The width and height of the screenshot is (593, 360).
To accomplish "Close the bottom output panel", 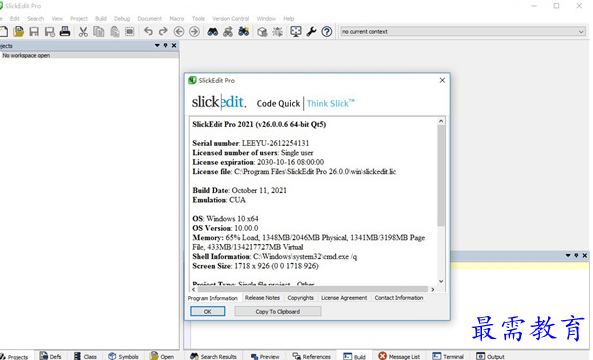I will click(x=585, y=256).
